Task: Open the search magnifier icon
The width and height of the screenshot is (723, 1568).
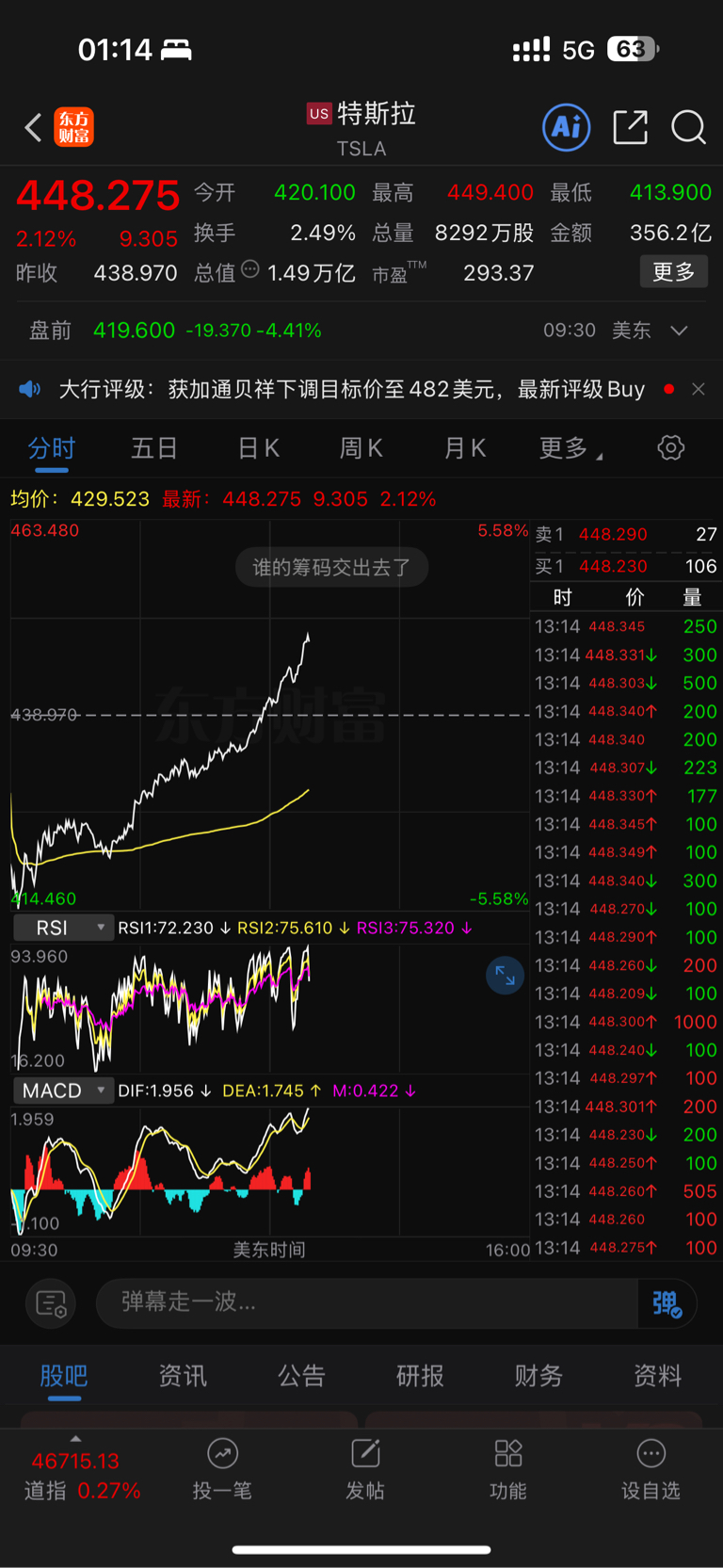Action: (x=688, y=127)
